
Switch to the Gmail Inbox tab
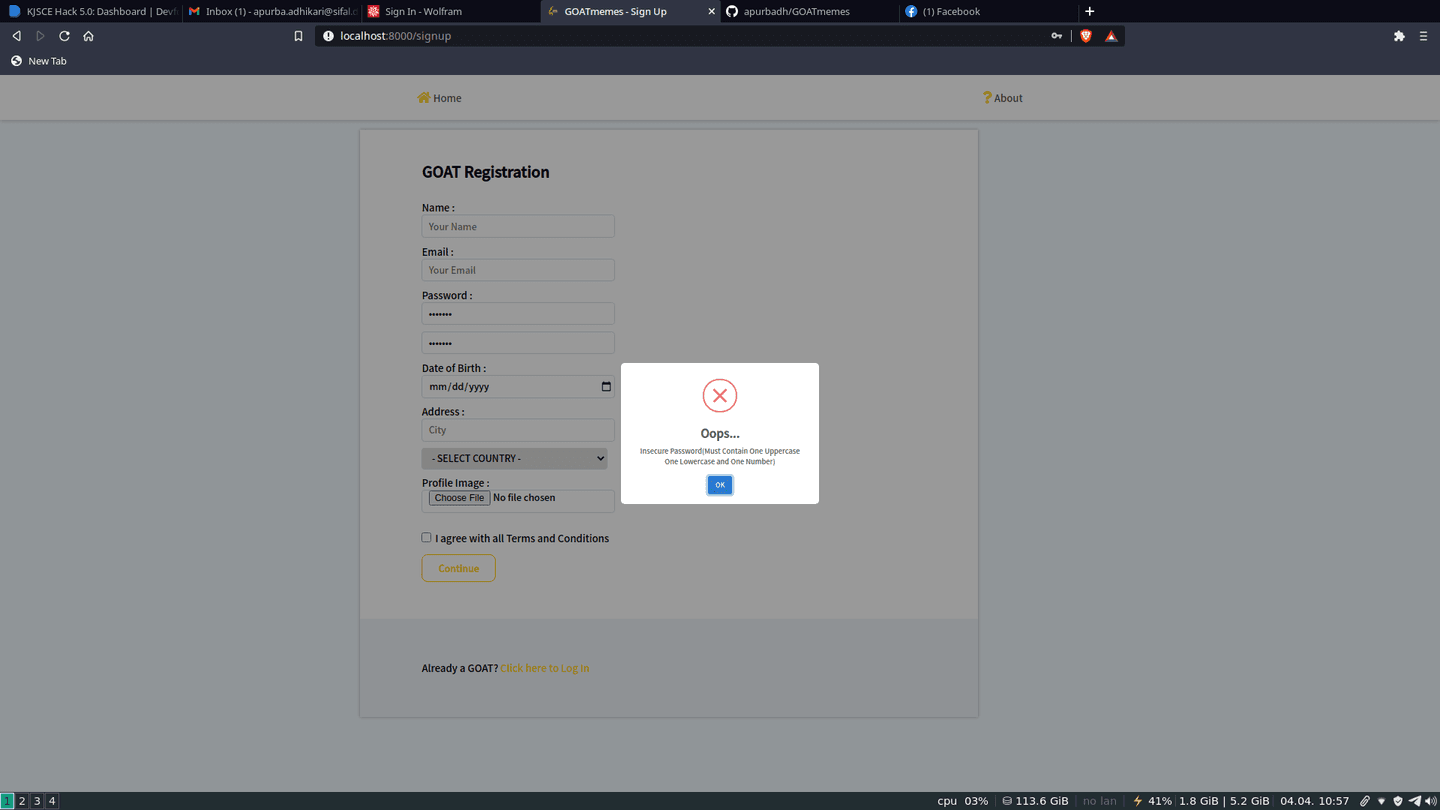(x=271, y=11)
